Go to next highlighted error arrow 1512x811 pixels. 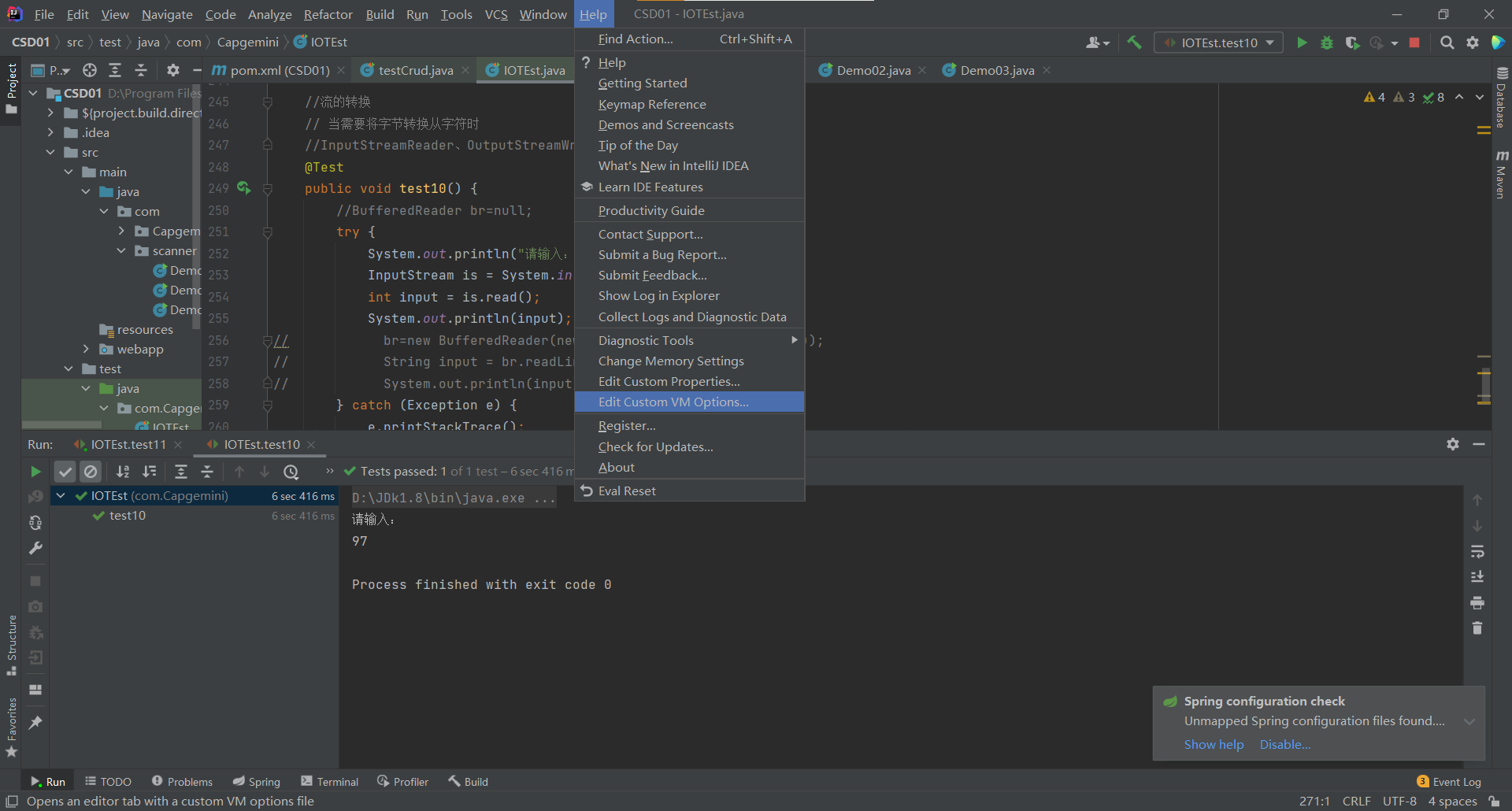[x=1480, y=97]
